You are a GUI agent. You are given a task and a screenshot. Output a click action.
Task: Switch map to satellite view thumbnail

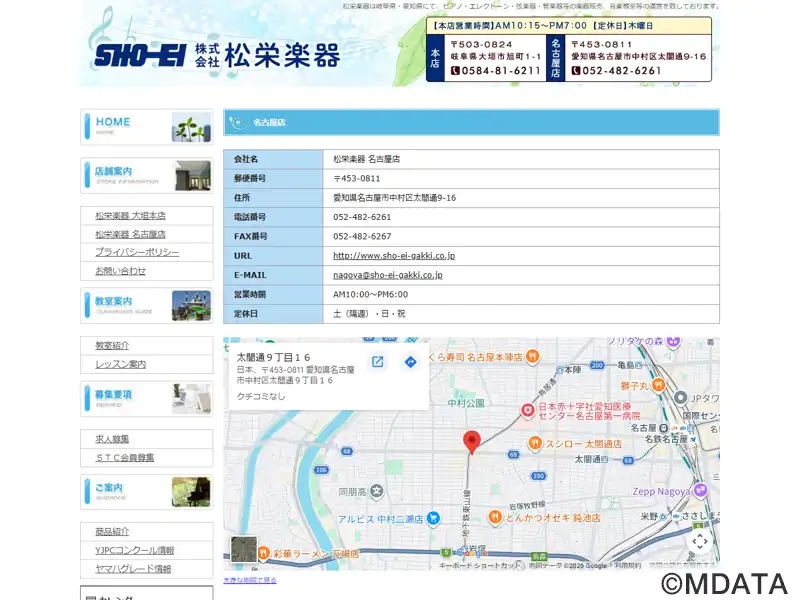[x=244, y=550]
